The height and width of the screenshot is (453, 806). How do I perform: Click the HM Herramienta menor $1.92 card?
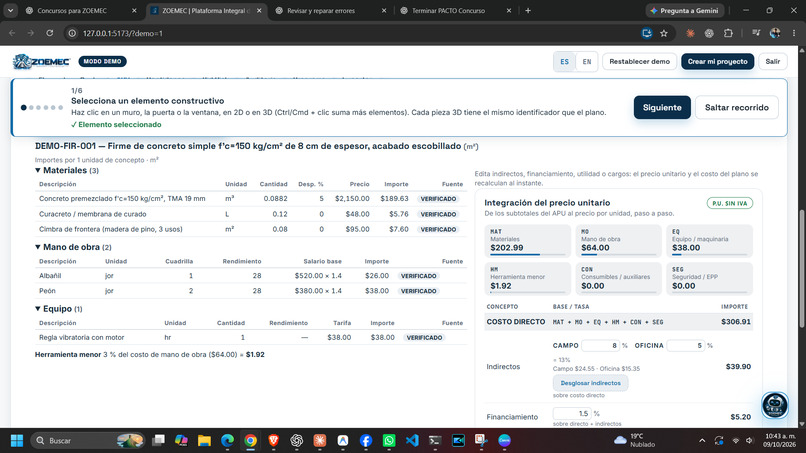(527, 279)
